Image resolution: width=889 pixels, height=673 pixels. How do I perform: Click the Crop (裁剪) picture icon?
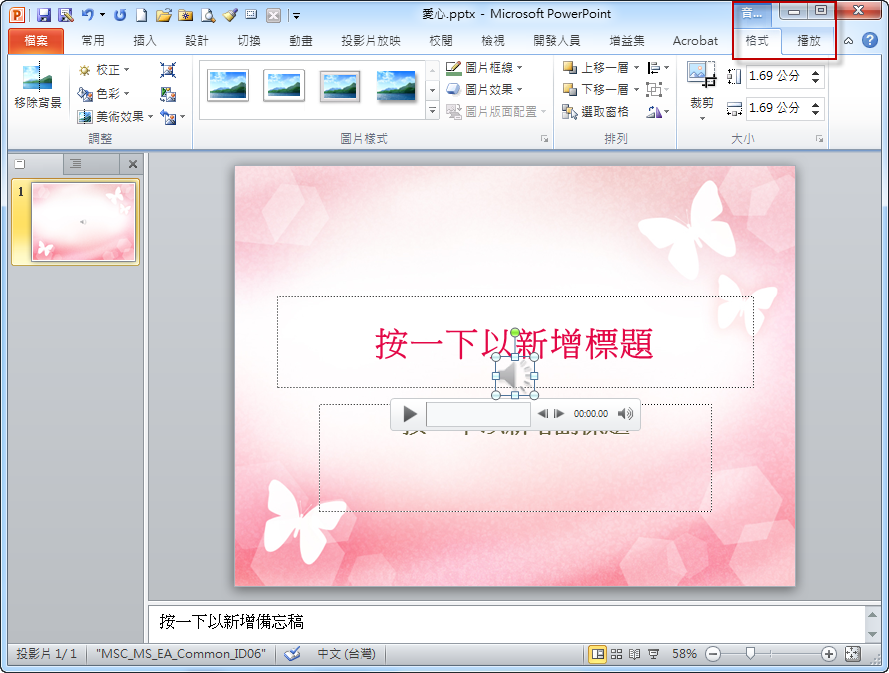[x=701, y=75]
